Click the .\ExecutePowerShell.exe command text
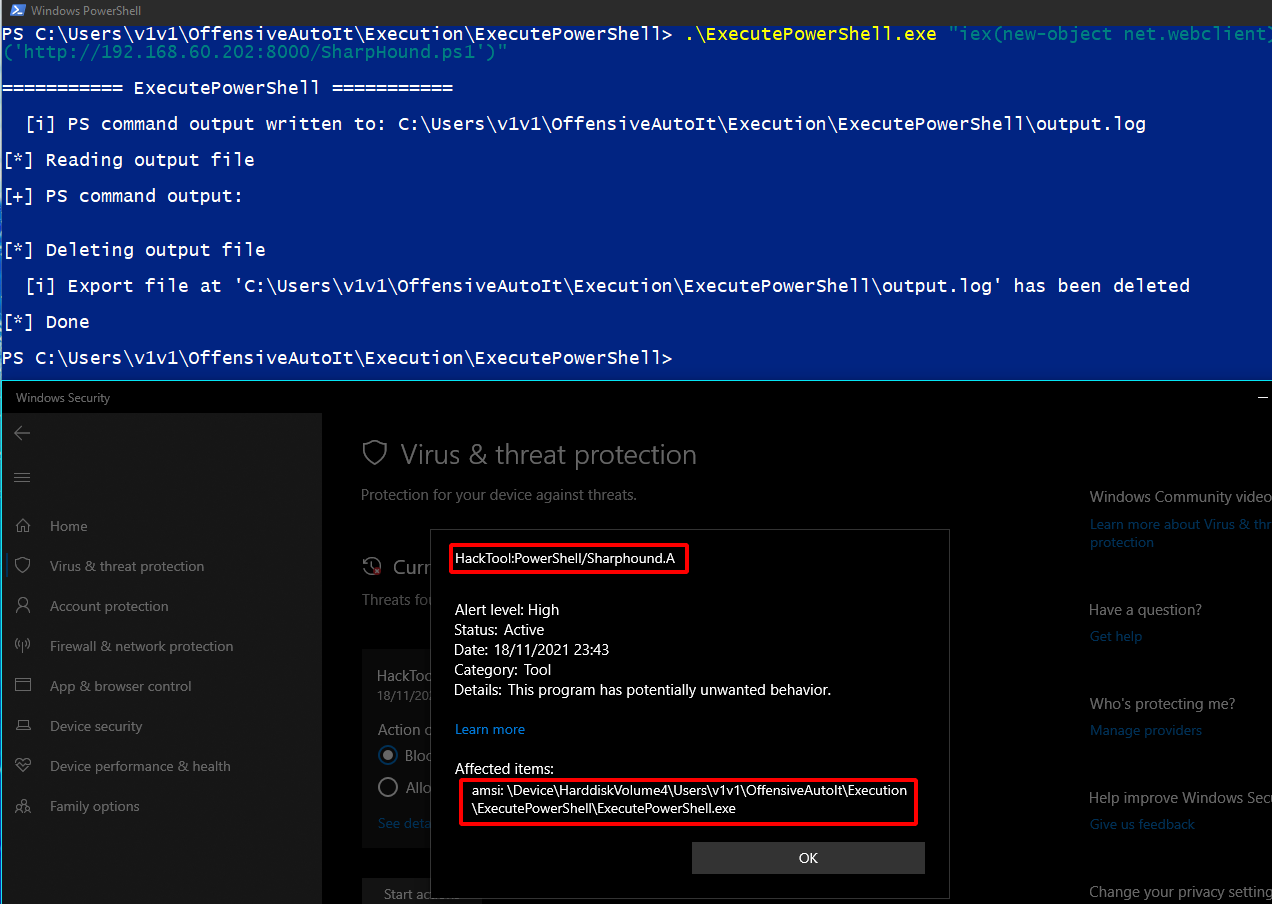 point(811,34)
